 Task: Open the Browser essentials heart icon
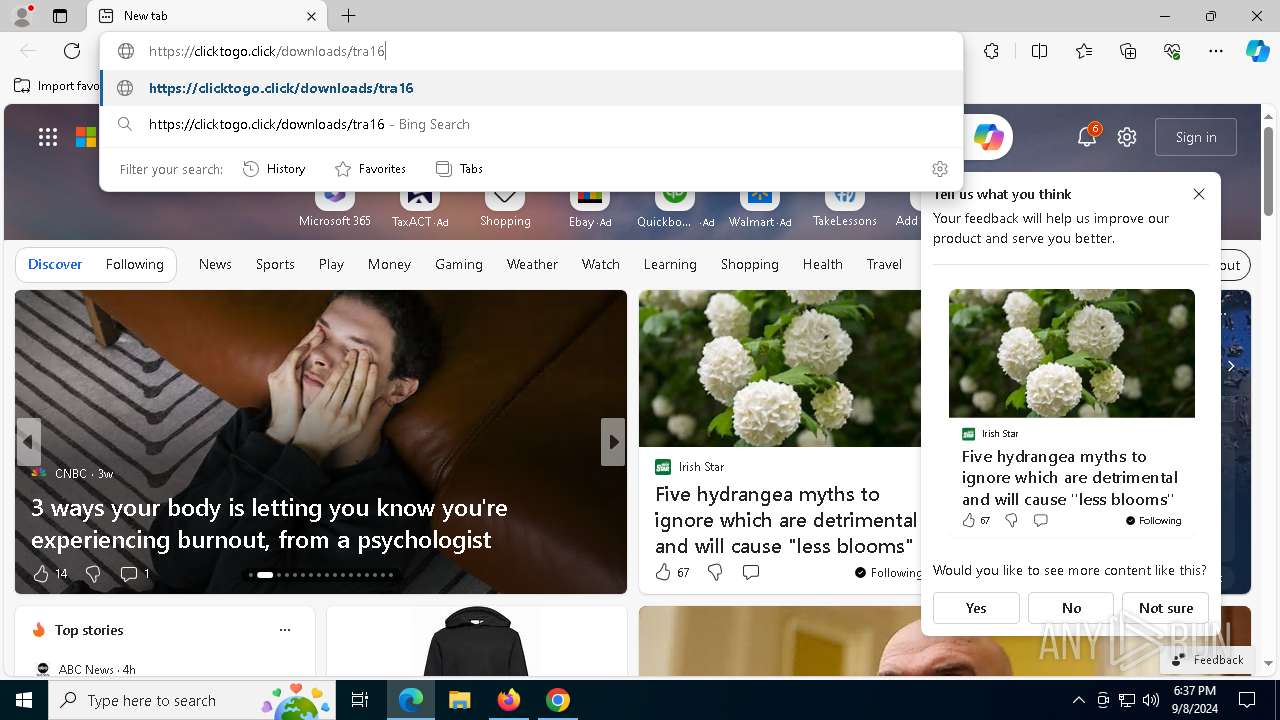1172,51
